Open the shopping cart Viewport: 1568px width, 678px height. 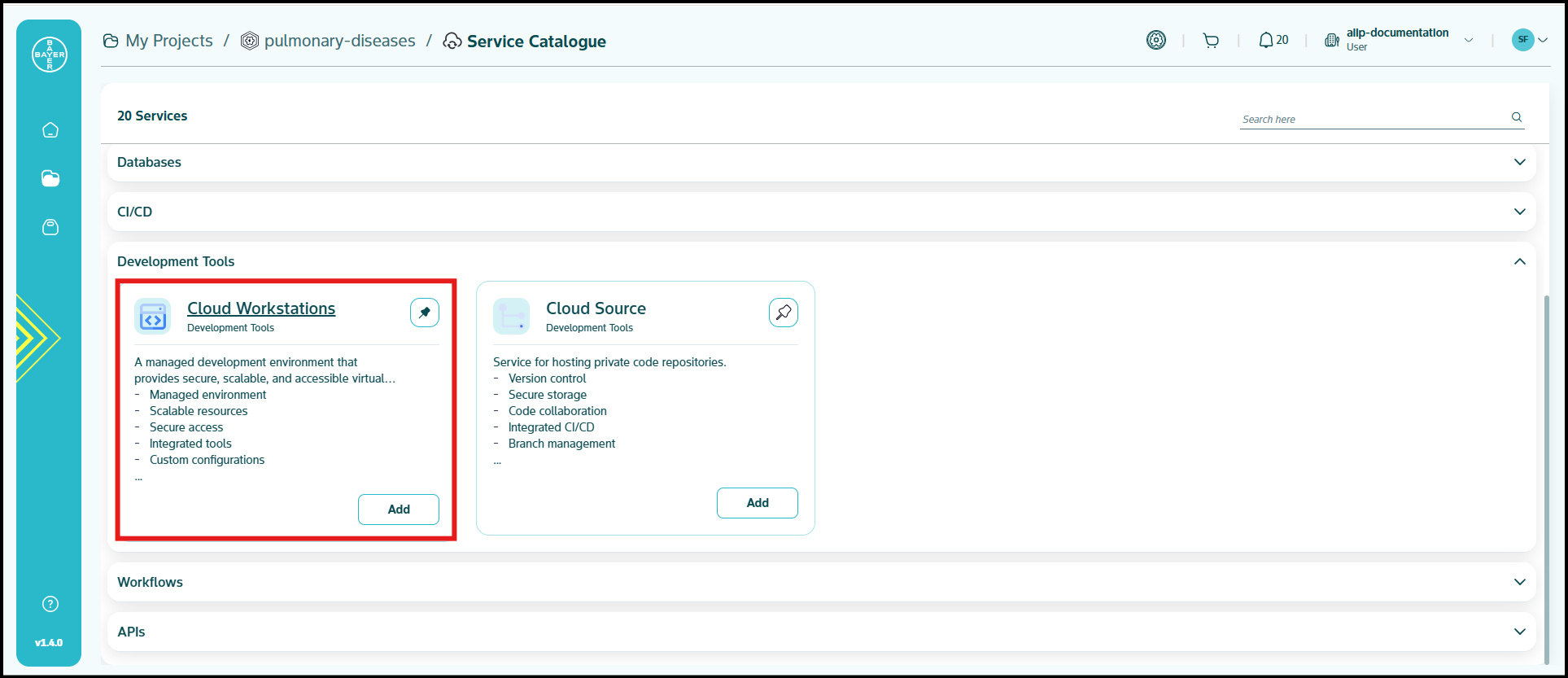tap(1211, 41)
